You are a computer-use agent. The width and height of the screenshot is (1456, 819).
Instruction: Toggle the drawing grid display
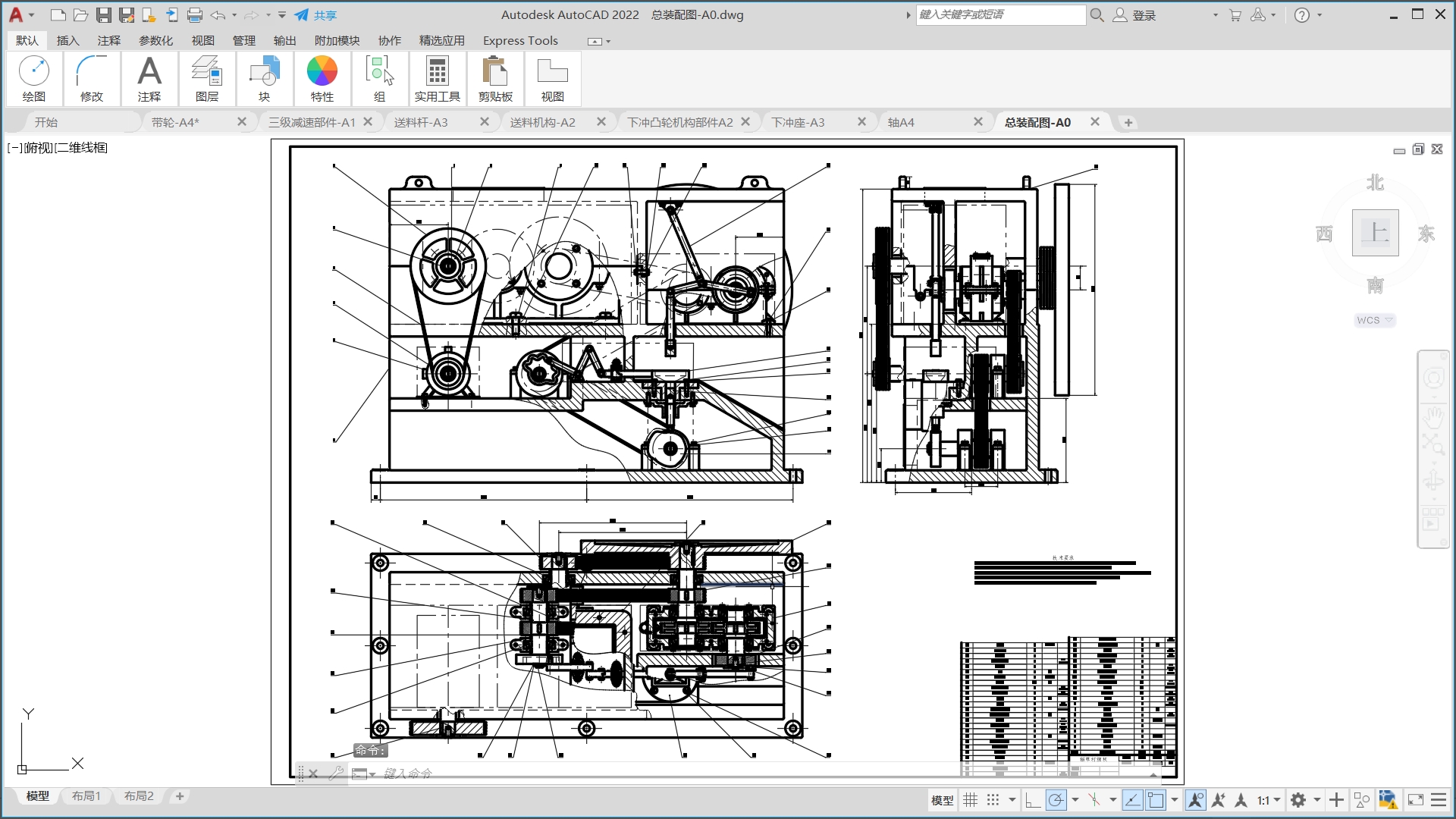tap(971, 800)
